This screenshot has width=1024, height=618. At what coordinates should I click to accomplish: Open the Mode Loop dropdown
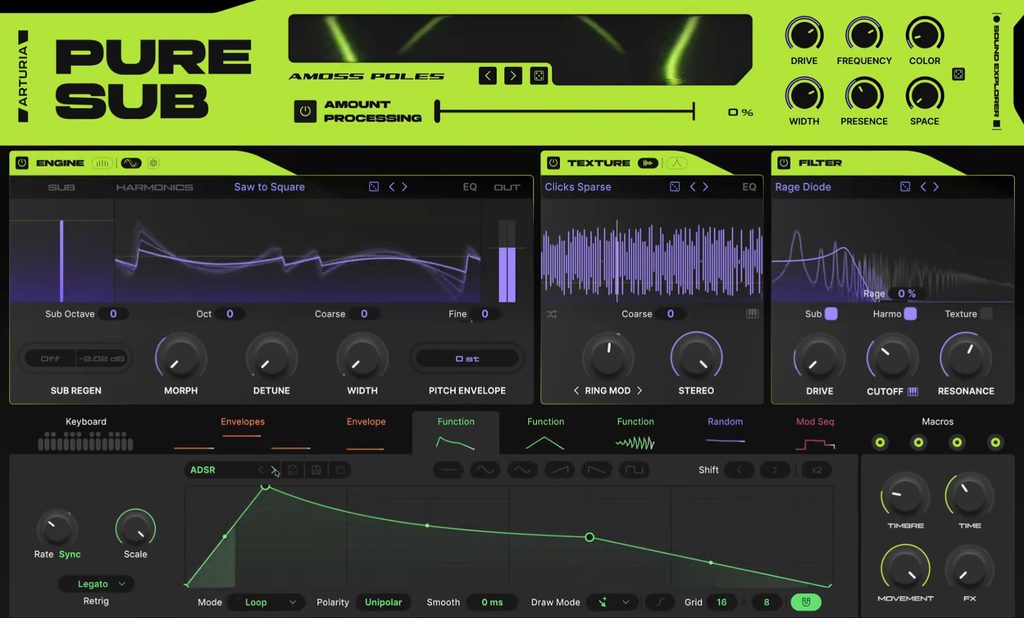point(267,602)
